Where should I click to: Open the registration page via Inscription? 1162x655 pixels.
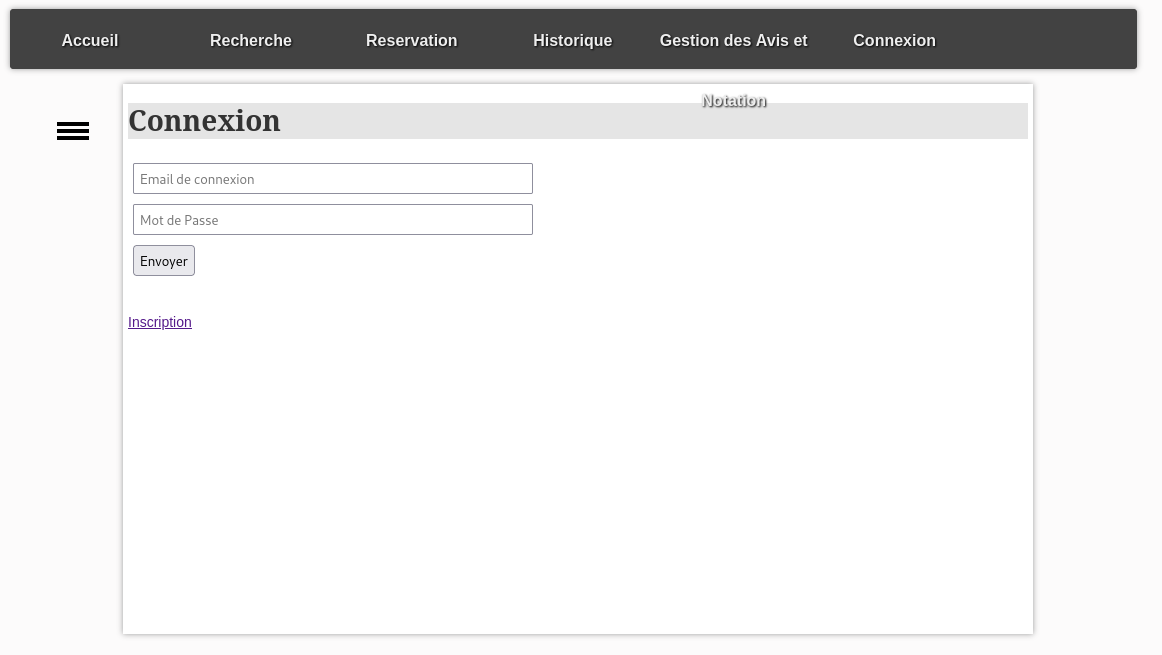click(x=160, y=322)
